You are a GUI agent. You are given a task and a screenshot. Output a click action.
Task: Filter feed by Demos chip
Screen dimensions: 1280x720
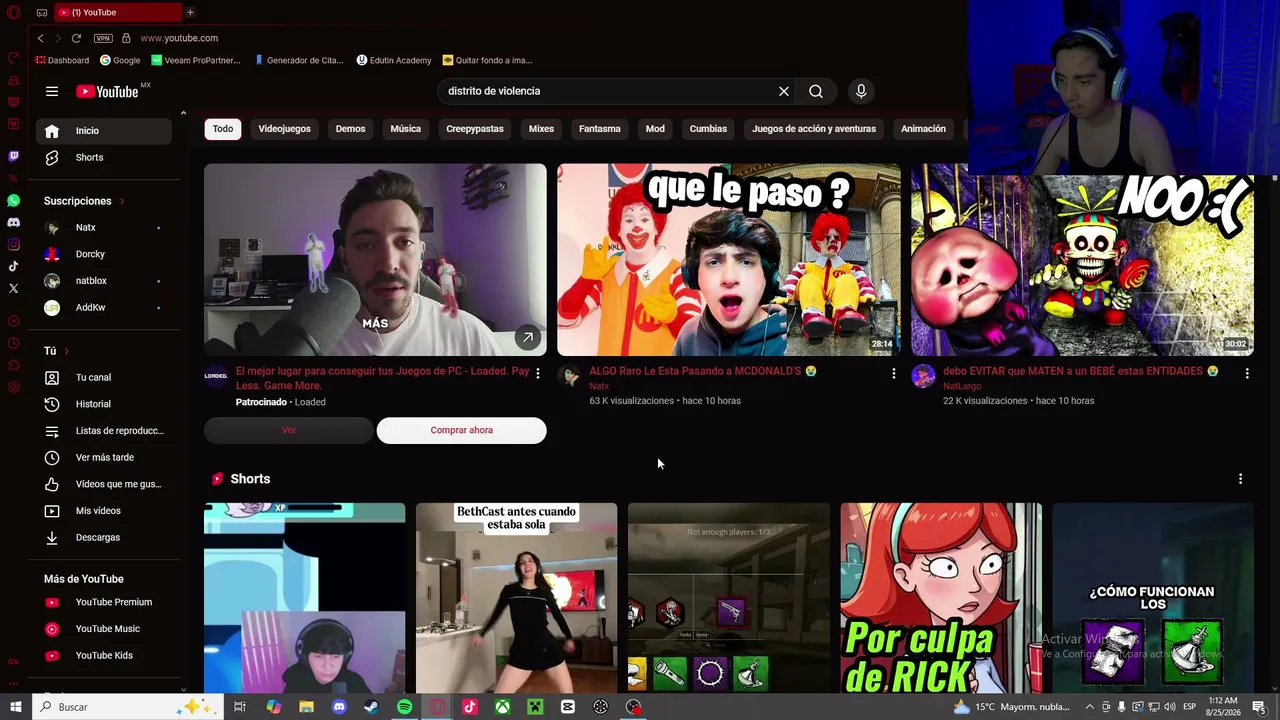pyautogui.click(x=350, y=129)
